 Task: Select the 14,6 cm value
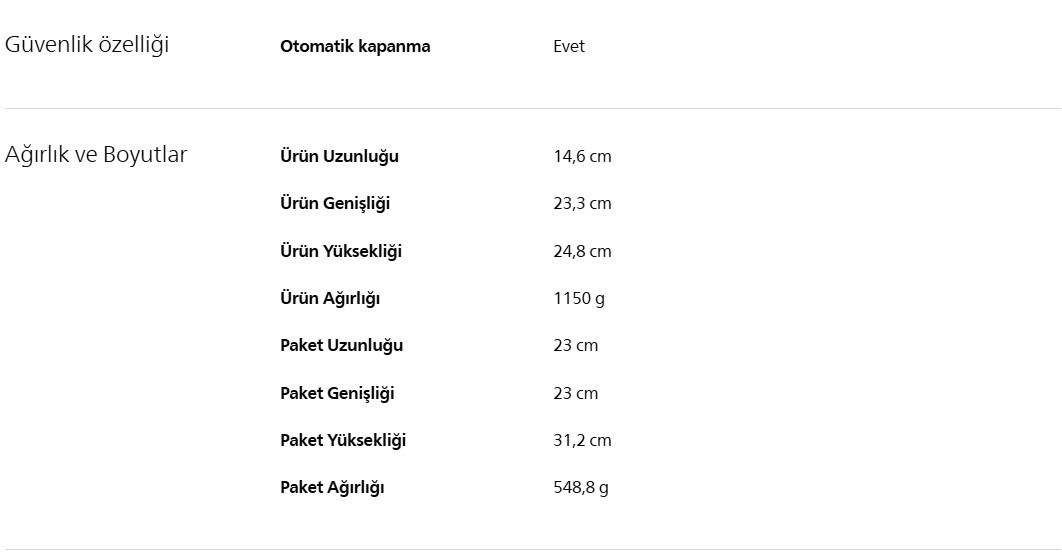pos(582,156)
